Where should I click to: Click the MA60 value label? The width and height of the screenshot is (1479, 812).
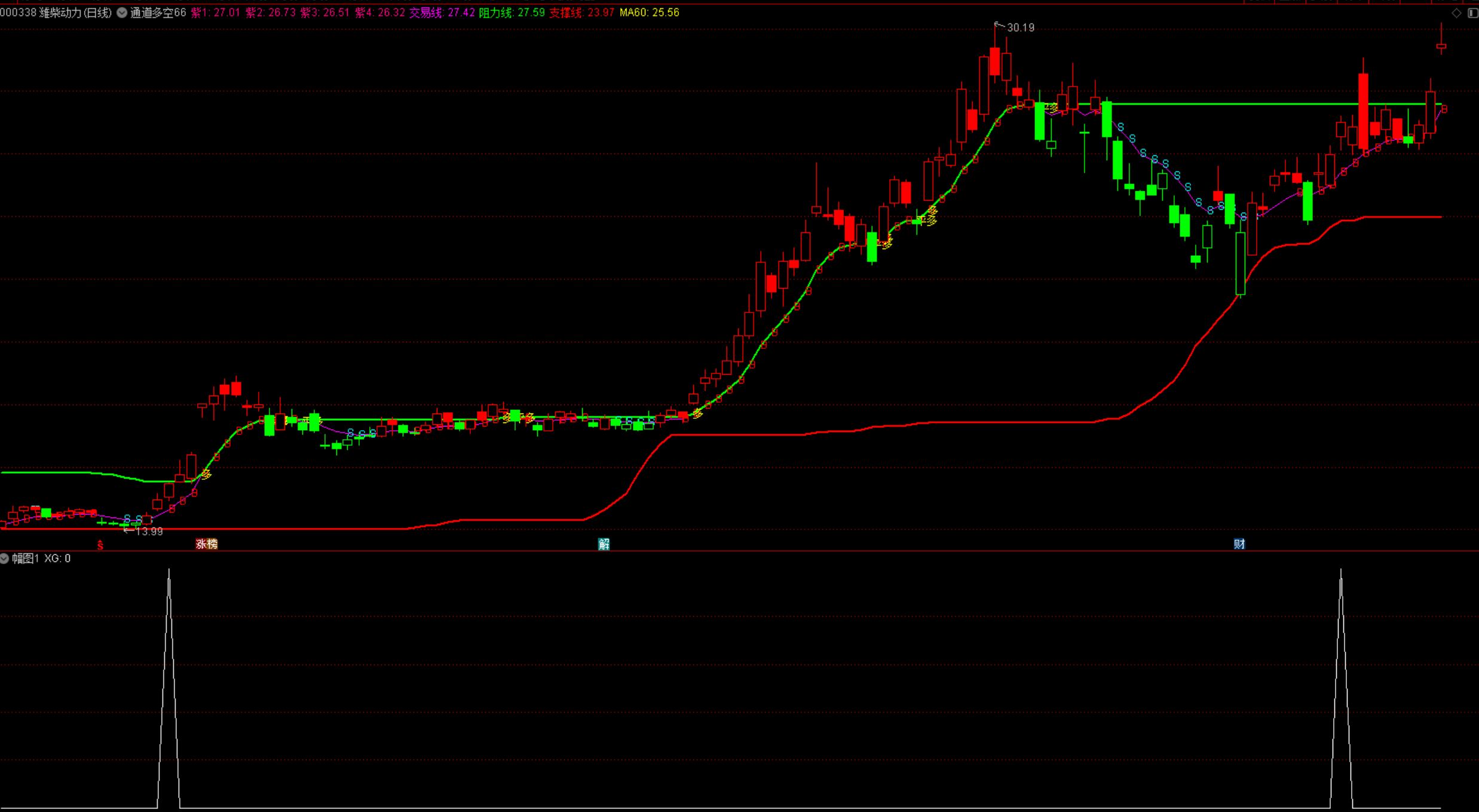click(650, 13)
